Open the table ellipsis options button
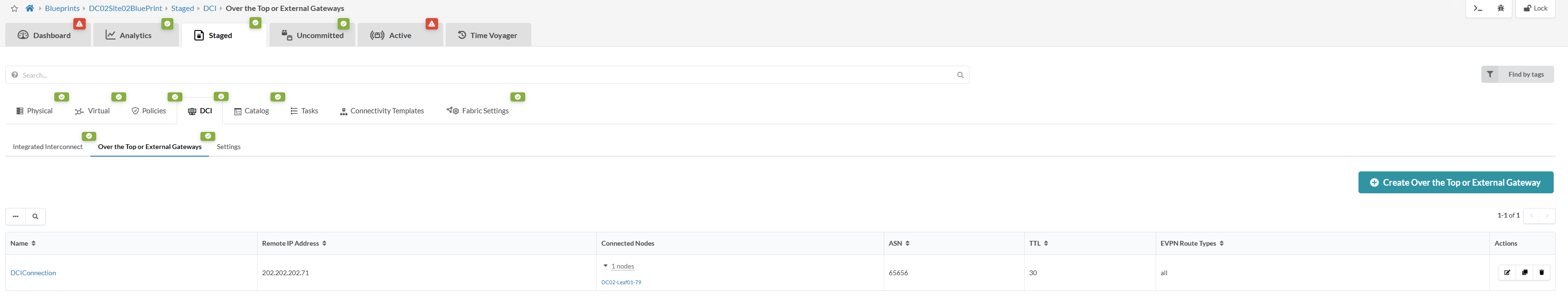Image resolution: width=1568 pixels, height=299 pixels. coord(16,216)
